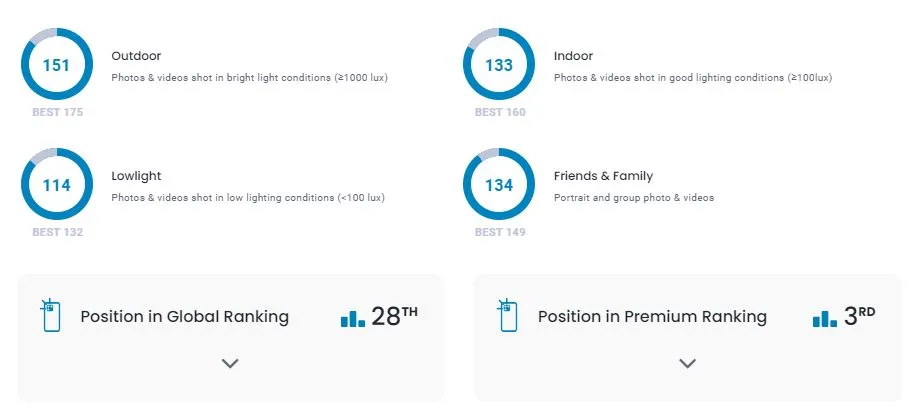
Task: Click the bar chart icon next to 28th
Action: point(353,318)
